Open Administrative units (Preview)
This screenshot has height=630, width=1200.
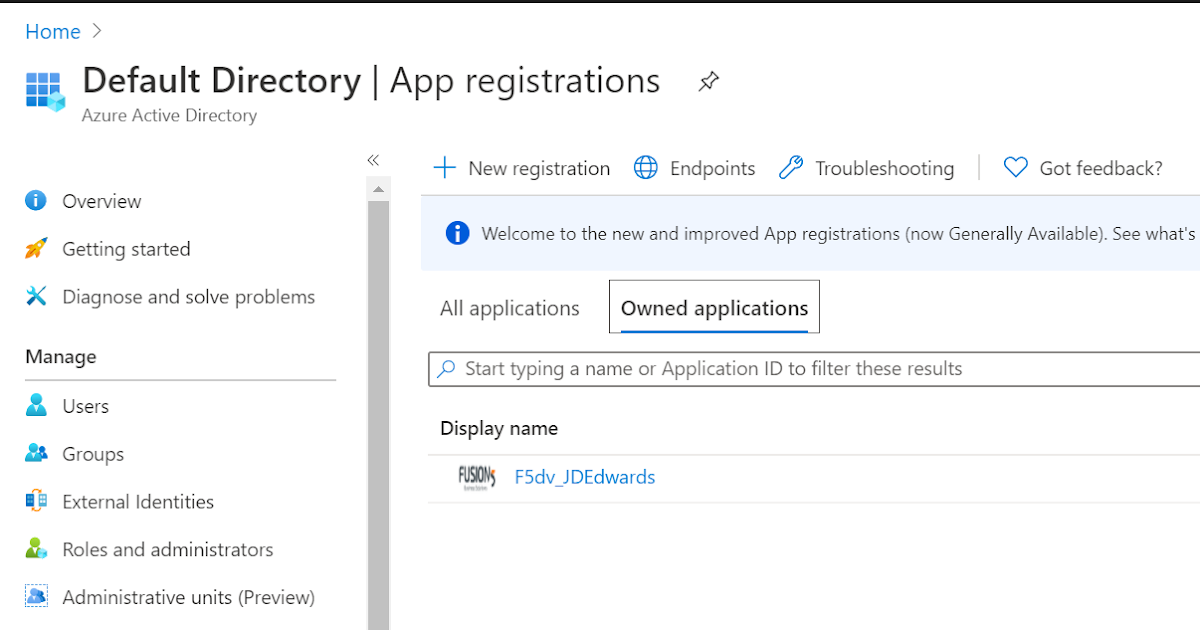[190, 597]
